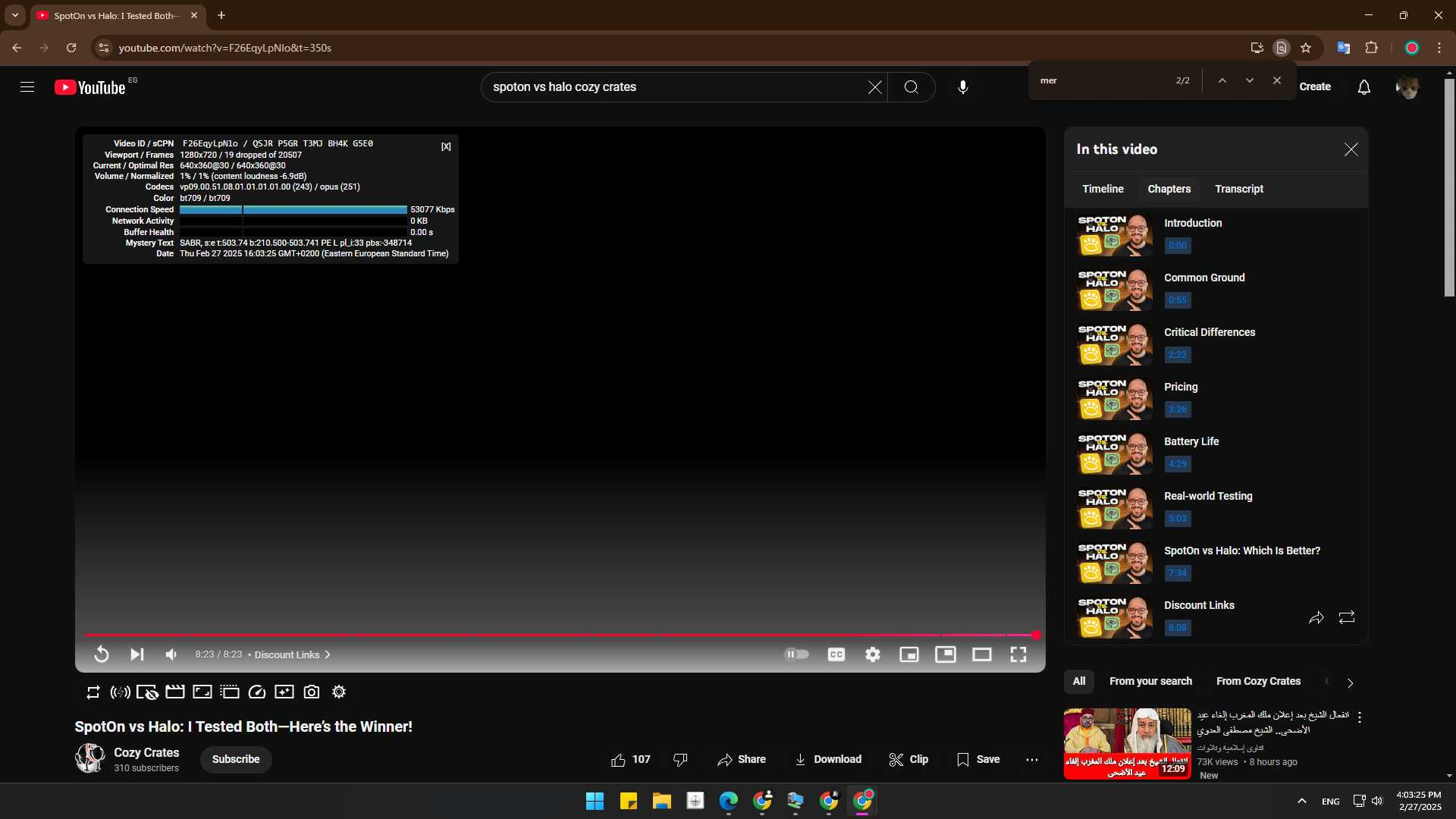Jump to Introduction chapter

pos(1216,235)
